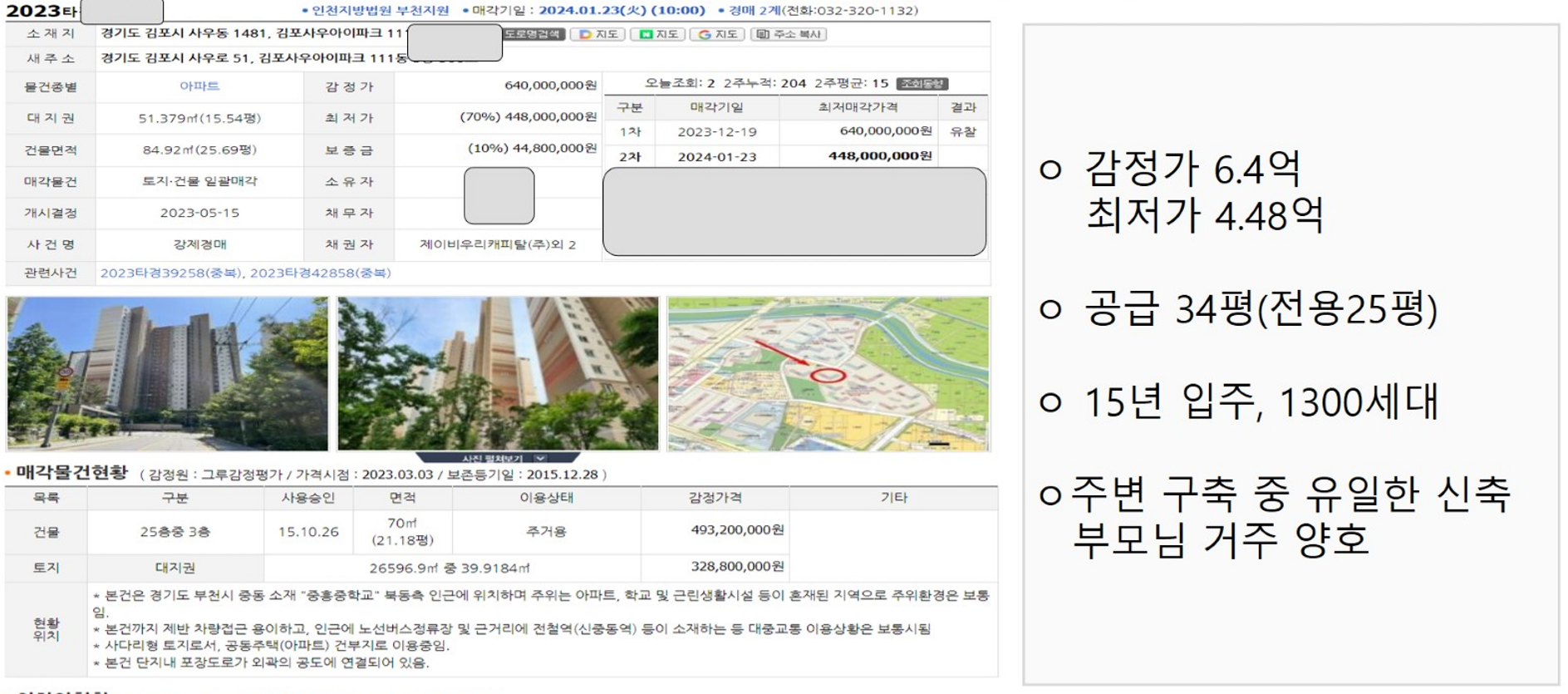Select the 토지·건물 일괄매각 cell
Image resolution: width=1568 pixels, height=694 pixels.
click(x=199, y=181)
